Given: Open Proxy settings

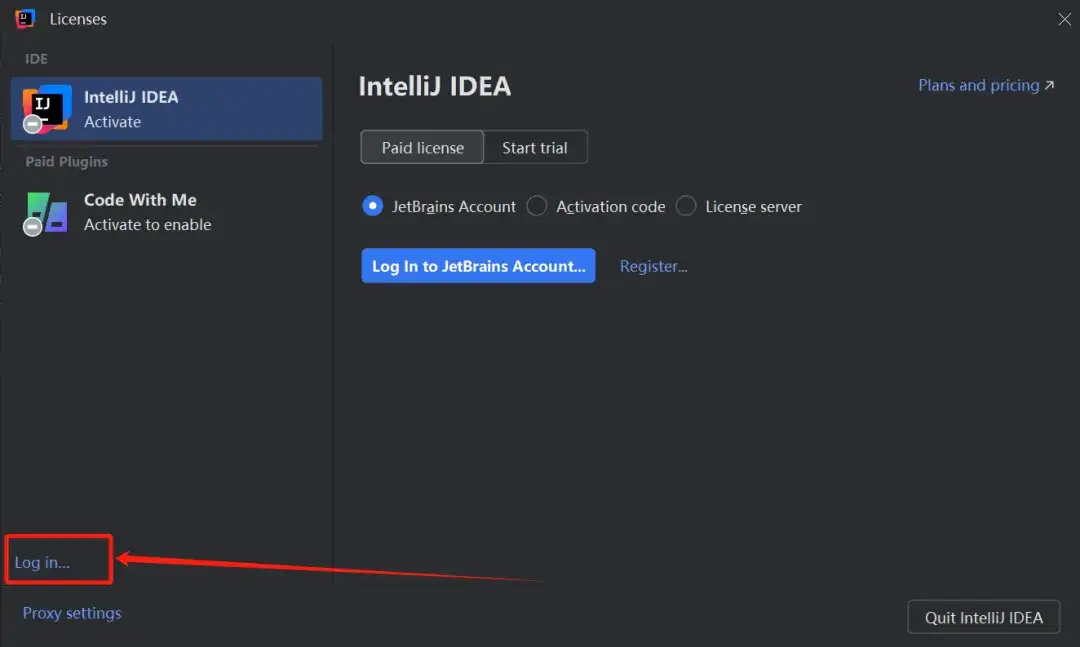Looking at the screenshot, I should (x=72, y=613).
